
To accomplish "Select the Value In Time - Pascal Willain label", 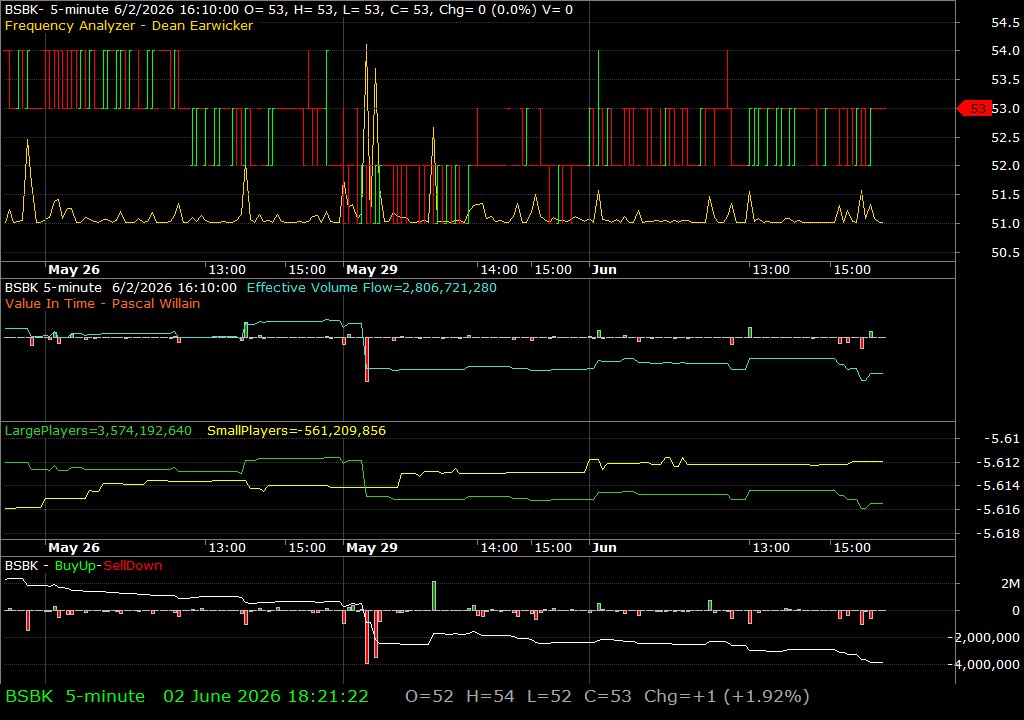I will tap(103, 303).
